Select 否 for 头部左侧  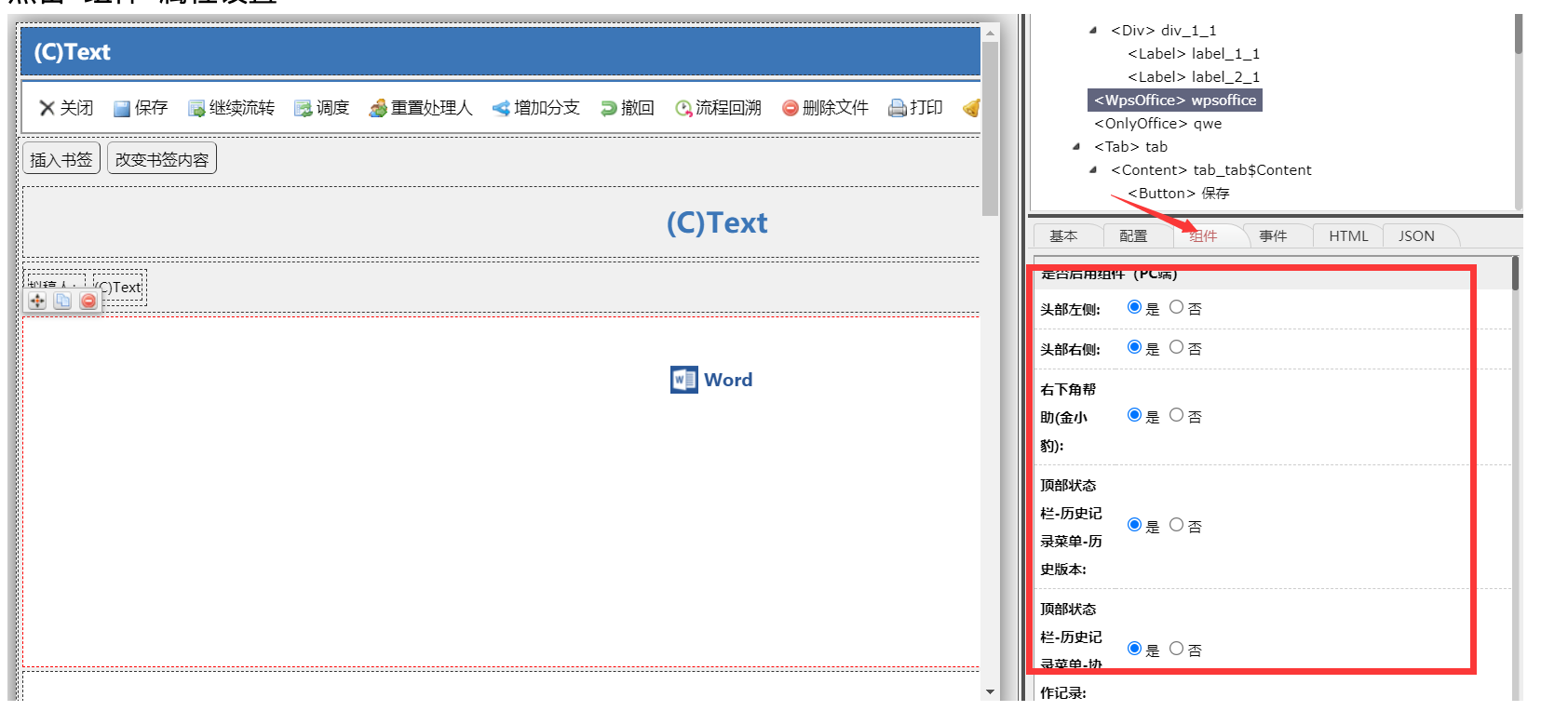tap(1177, 307)
